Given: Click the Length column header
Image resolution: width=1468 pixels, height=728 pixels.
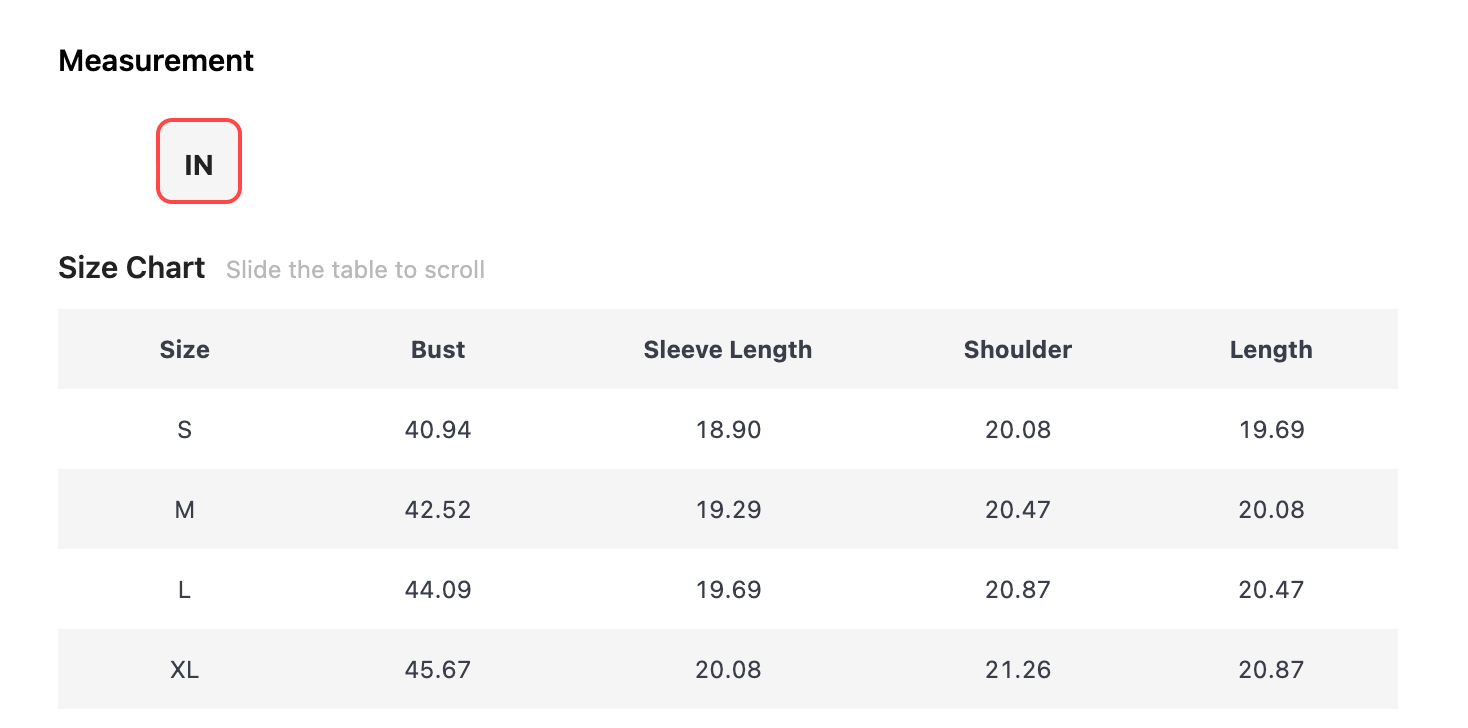Looking at the screenshot, I should tap(1271, 349).
